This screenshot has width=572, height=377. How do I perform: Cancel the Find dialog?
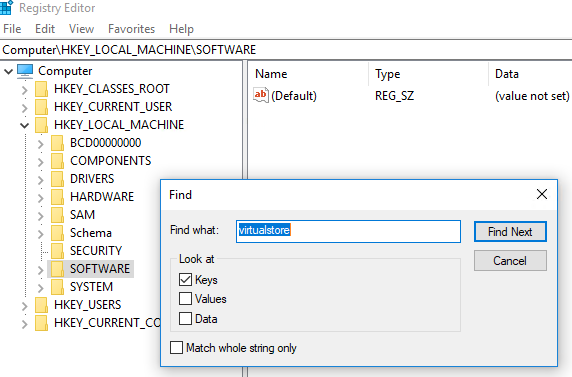point(510,261)
